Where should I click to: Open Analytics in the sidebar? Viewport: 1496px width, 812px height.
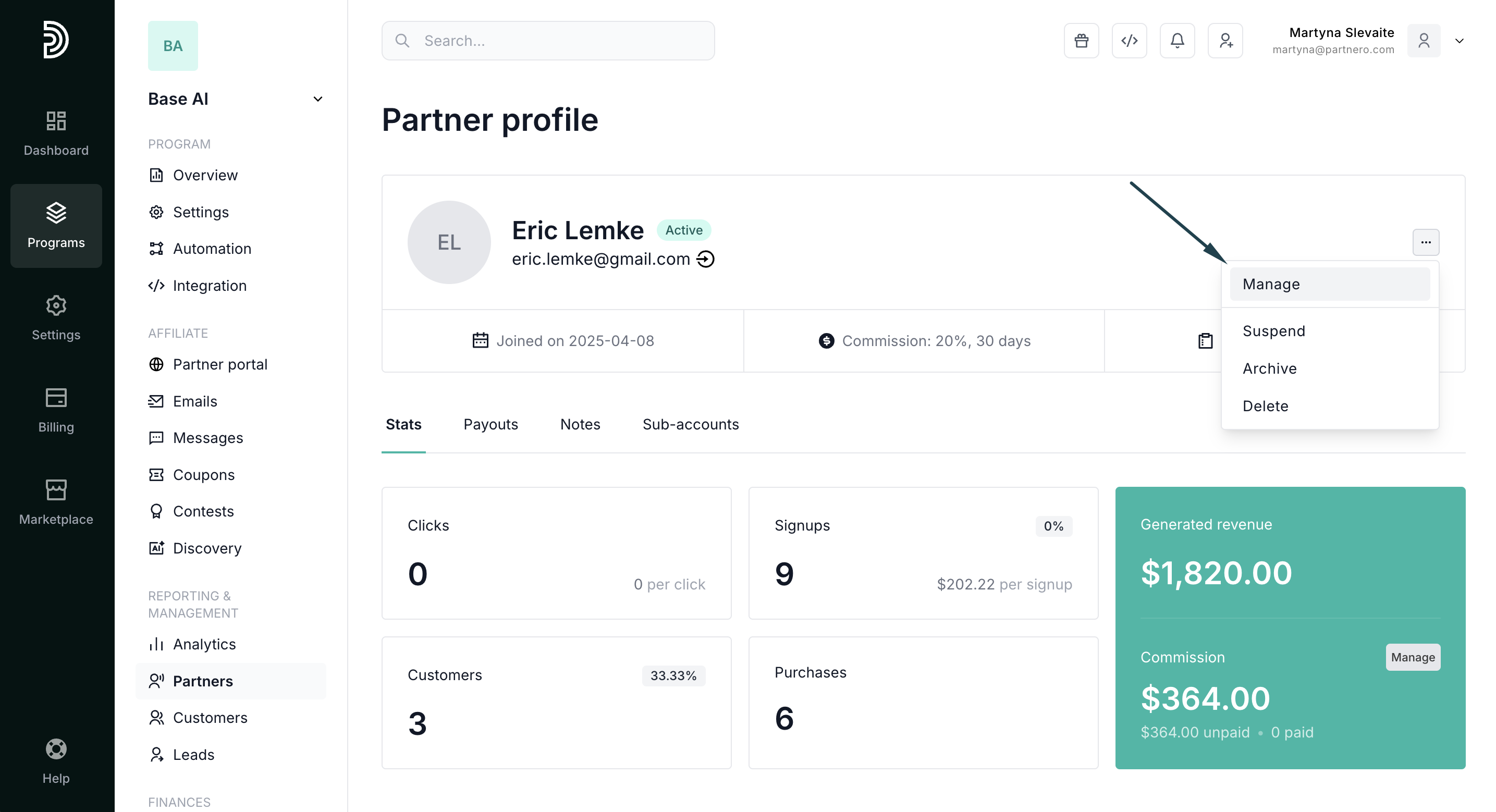click(204, 644)
